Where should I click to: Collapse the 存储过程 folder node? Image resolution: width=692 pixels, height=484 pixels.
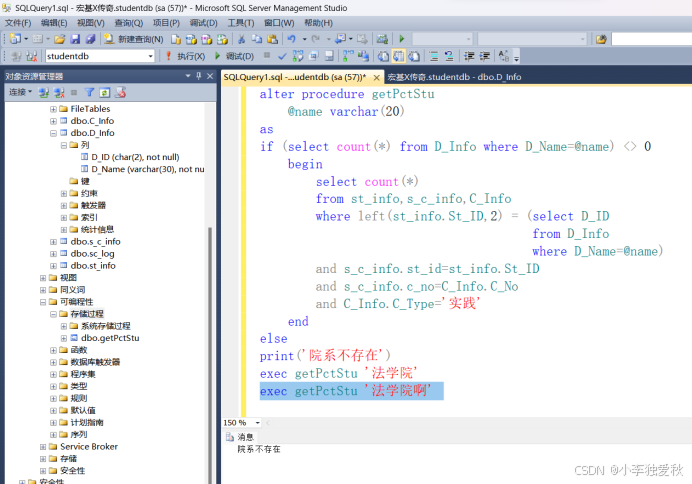(x=53, y=314)
